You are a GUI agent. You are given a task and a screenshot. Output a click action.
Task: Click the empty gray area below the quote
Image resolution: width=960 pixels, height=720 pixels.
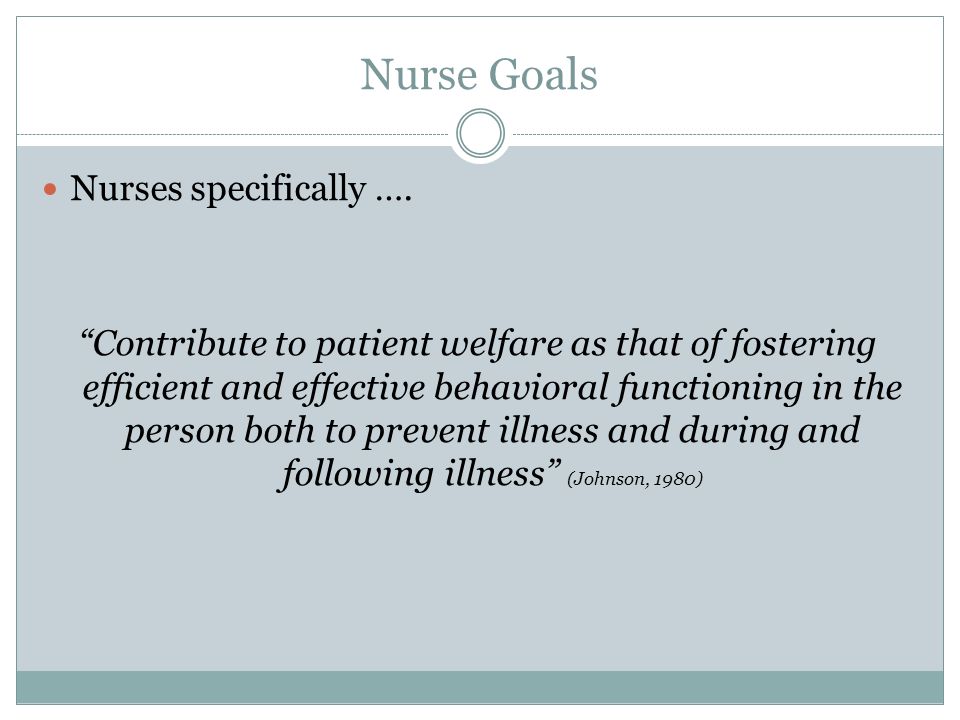pyautogui.click(x=480, y=582)
